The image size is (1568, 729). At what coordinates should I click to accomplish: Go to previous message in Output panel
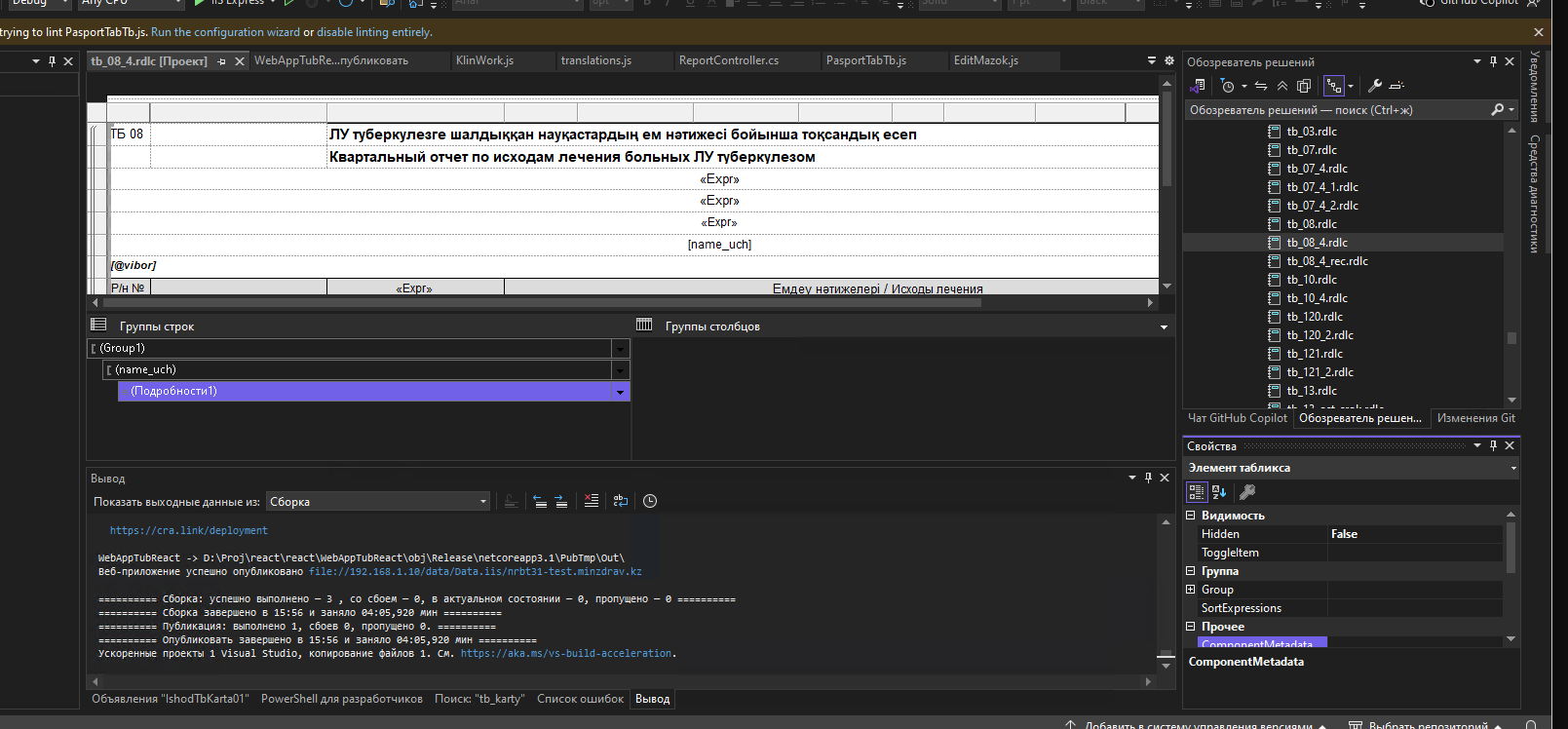[x=540, y=501]
